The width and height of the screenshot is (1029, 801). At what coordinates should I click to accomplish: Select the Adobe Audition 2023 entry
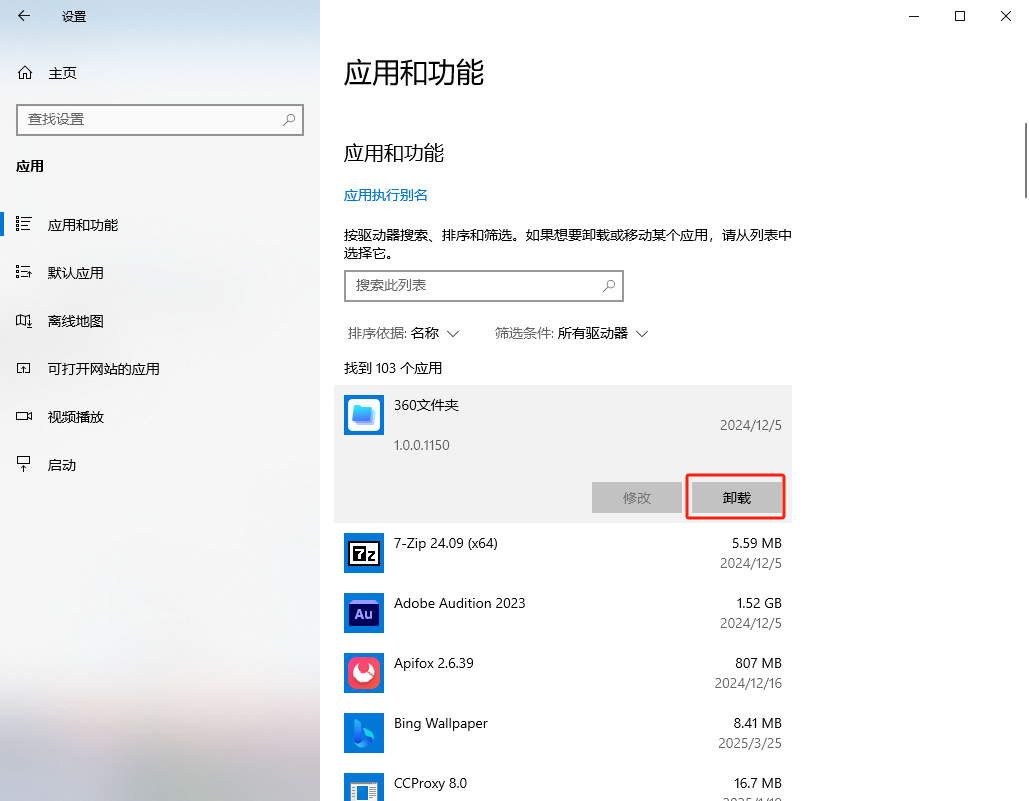(x=563, y=613)
